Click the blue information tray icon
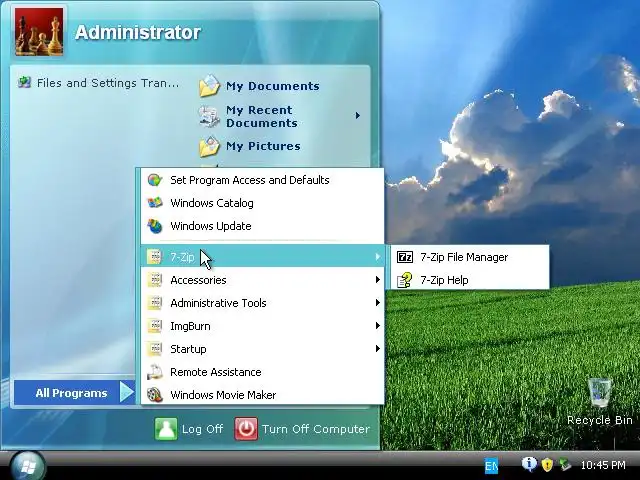640x480 pixels. click(x=529, y=464)
